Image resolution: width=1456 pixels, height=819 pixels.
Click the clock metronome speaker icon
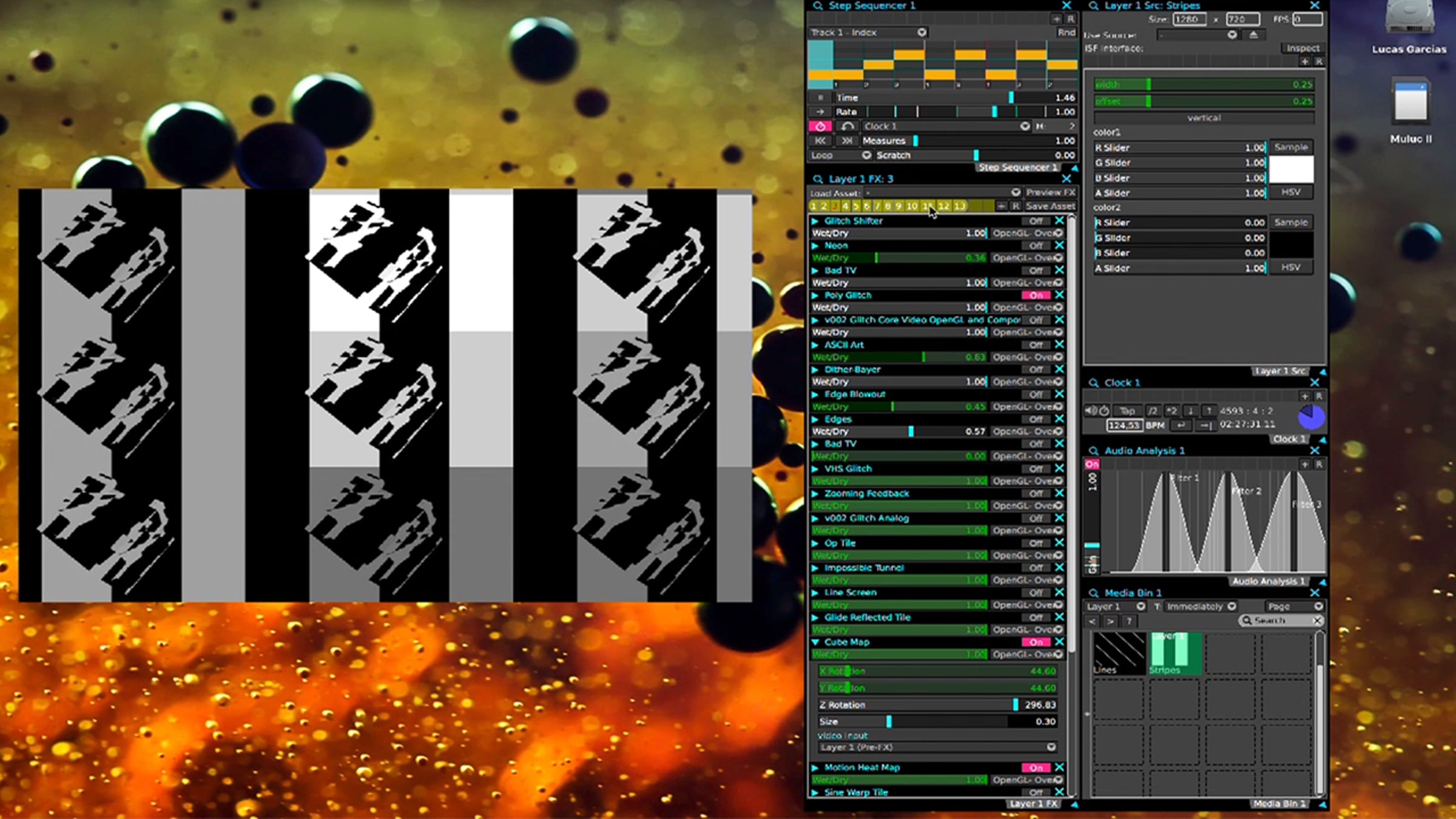tap(1090, 411)
